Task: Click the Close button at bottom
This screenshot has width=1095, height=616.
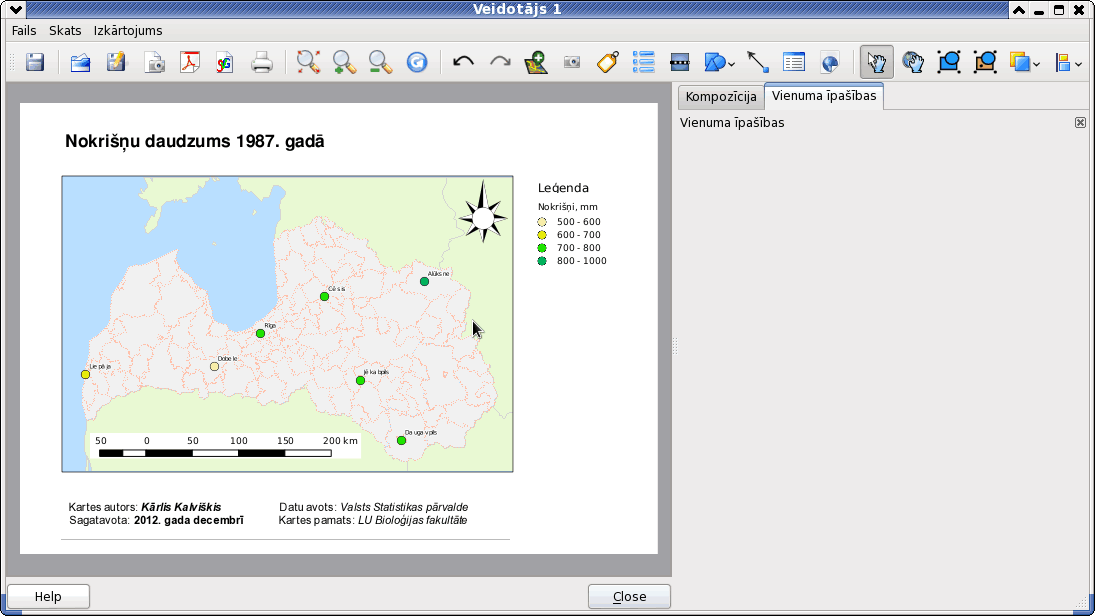Action: (x=629, y=596)
